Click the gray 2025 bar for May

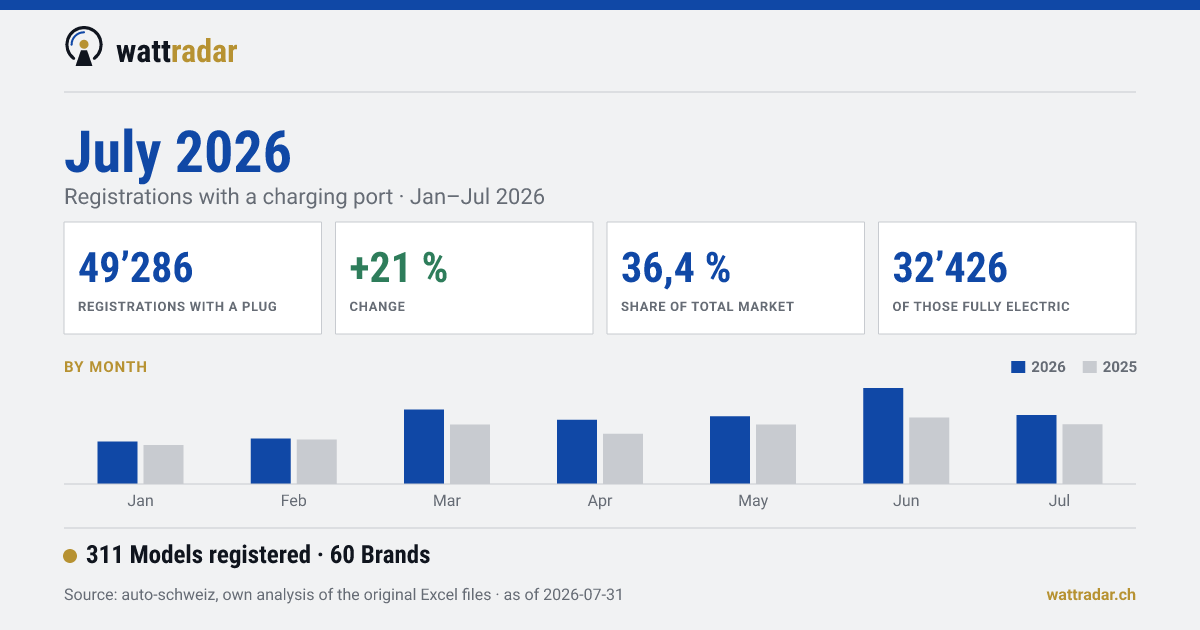(776, 454)
